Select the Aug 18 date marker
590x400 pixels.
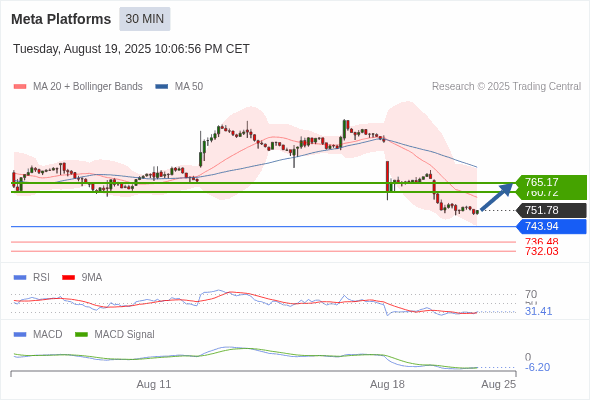coord(387,384)
